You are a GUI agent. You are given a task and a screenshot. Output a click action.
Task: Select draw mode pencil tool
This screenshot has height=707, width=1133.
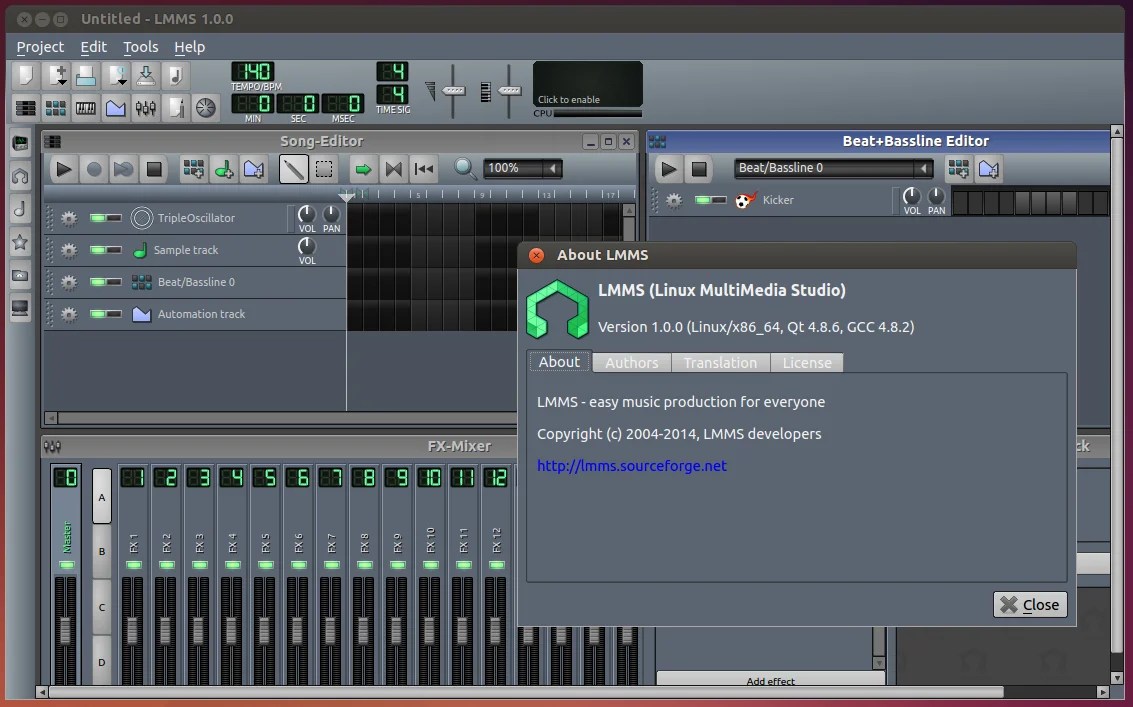293,169
